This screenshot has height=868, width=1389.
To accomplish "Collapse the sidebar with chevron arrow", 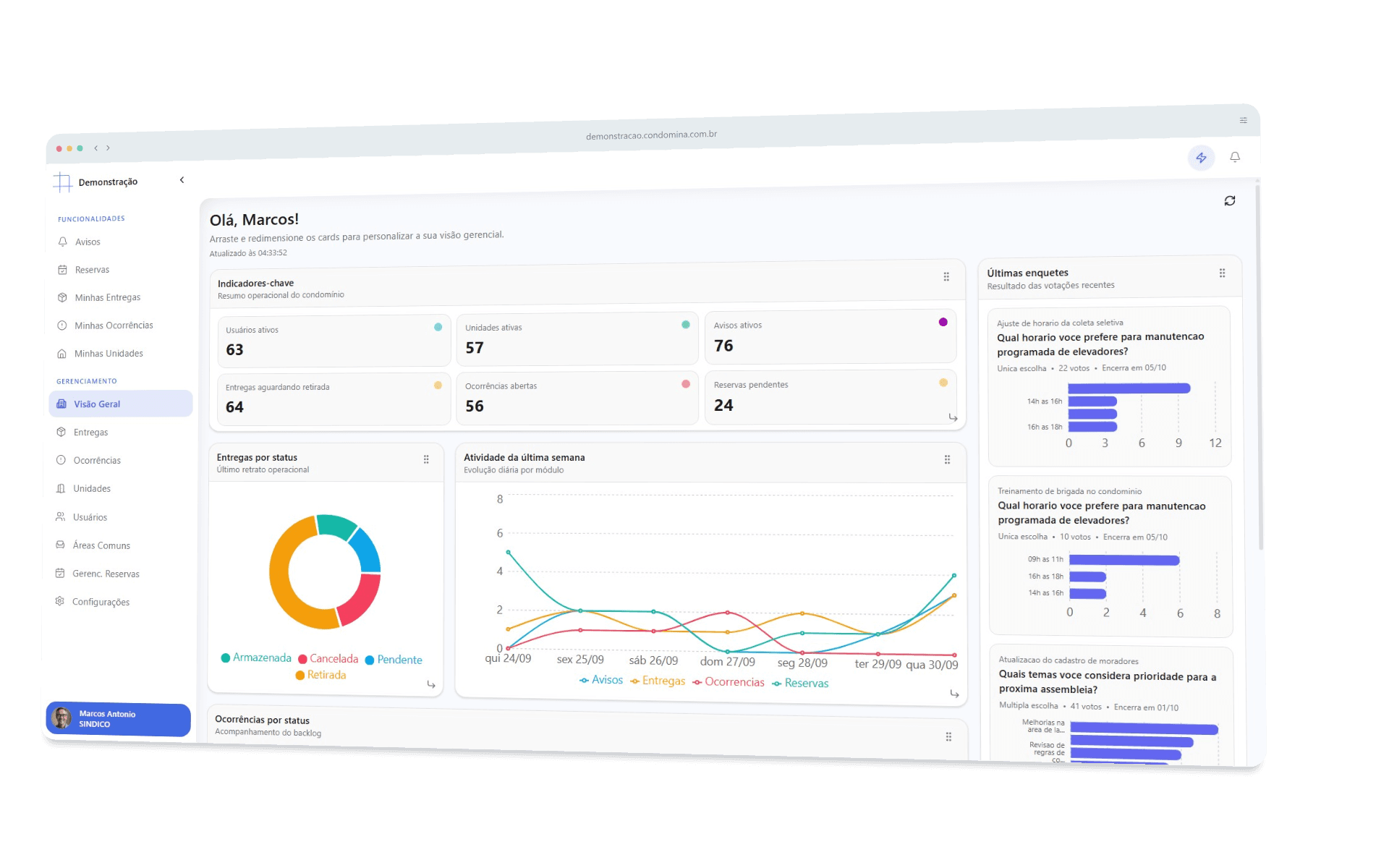I will 182,180.
